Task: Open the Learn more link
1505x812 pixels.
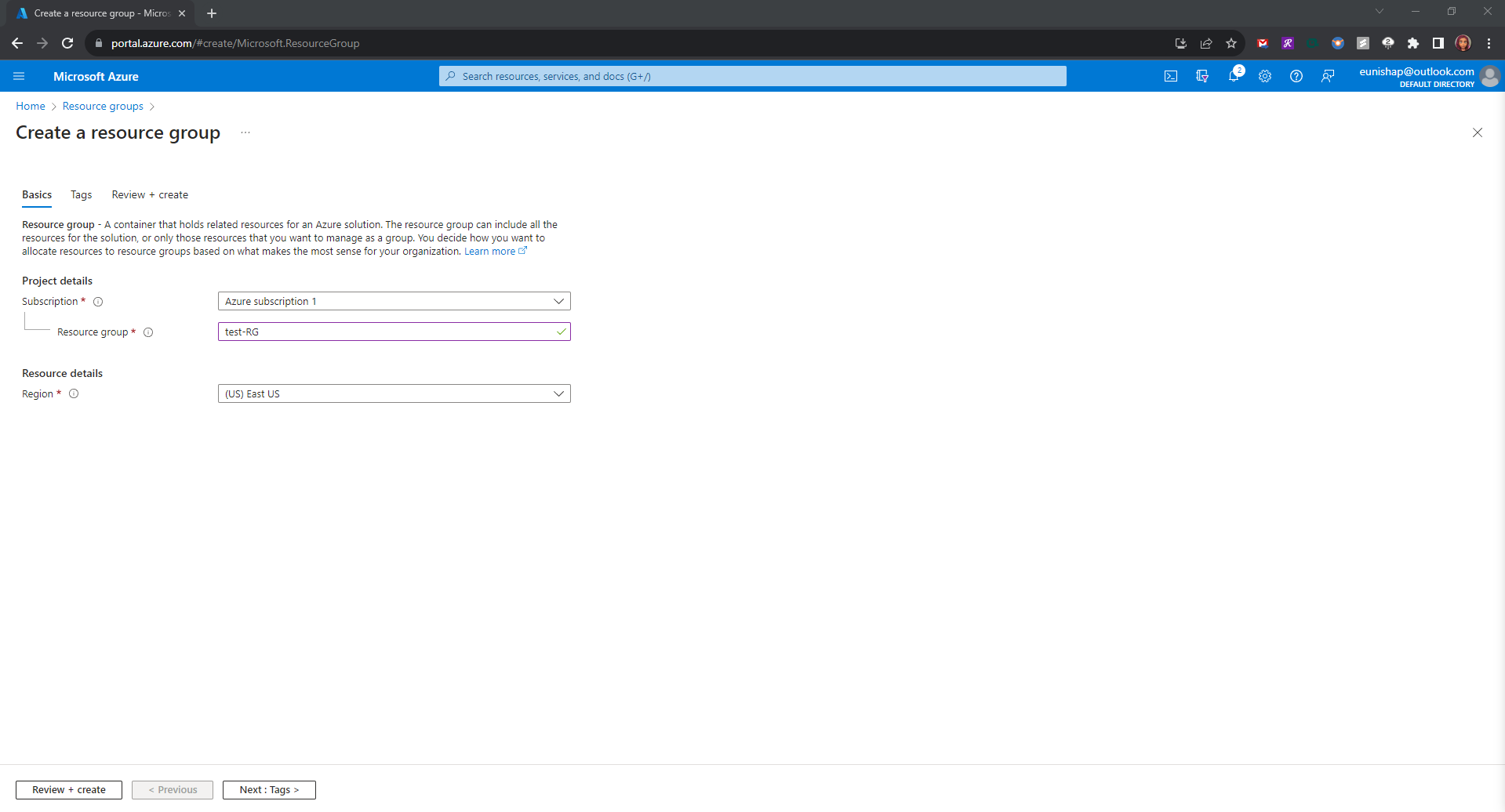Action: point(490,252)
